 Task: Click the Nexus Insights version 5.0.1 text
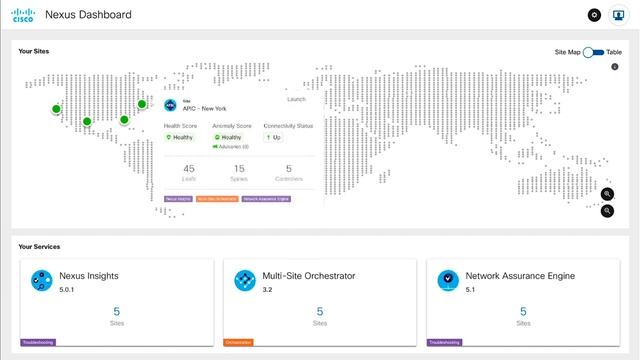pyautogui.click(x=67, y=289)
